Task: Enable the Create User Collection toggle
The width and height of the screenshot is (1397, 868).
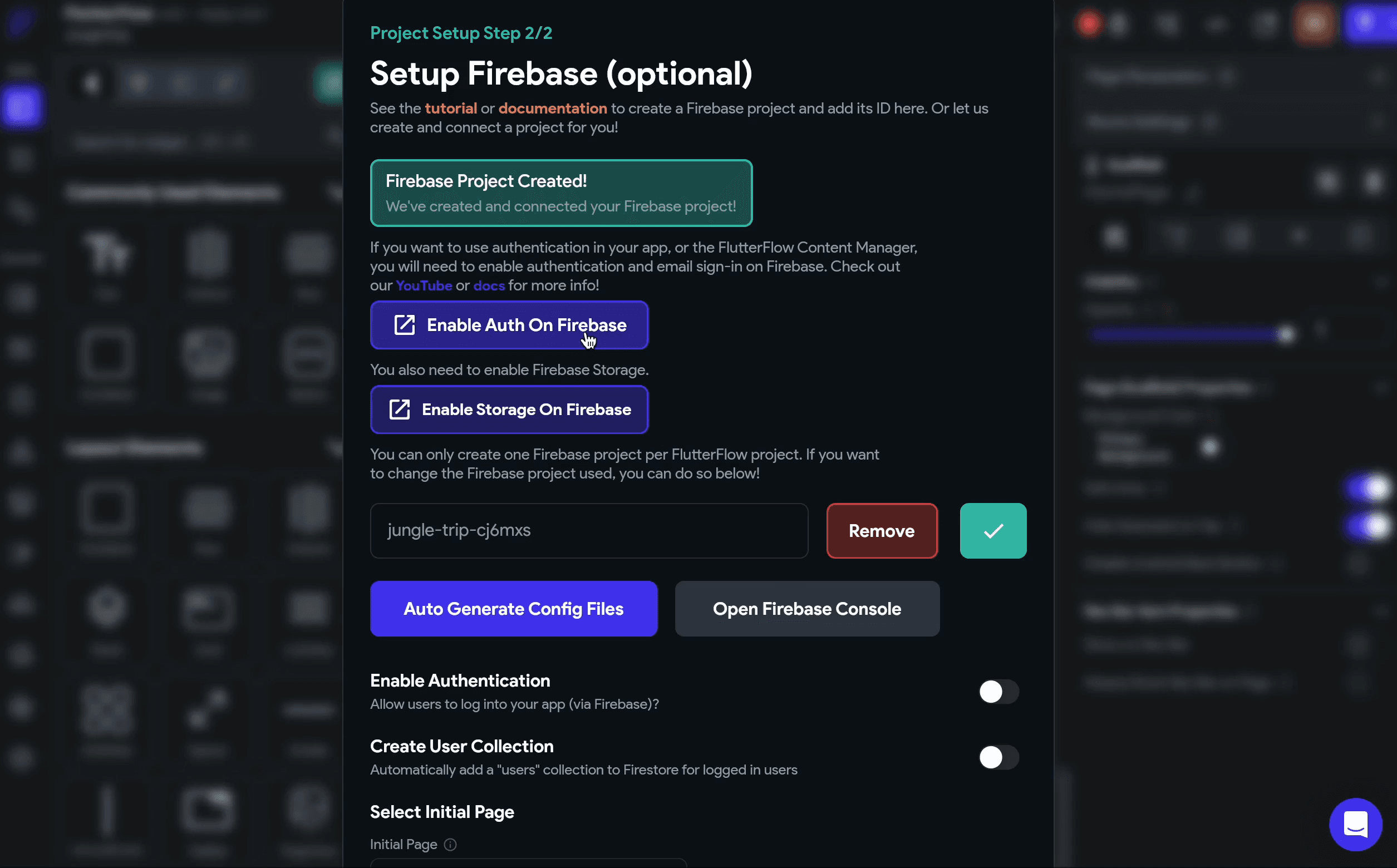Action: 998,757
